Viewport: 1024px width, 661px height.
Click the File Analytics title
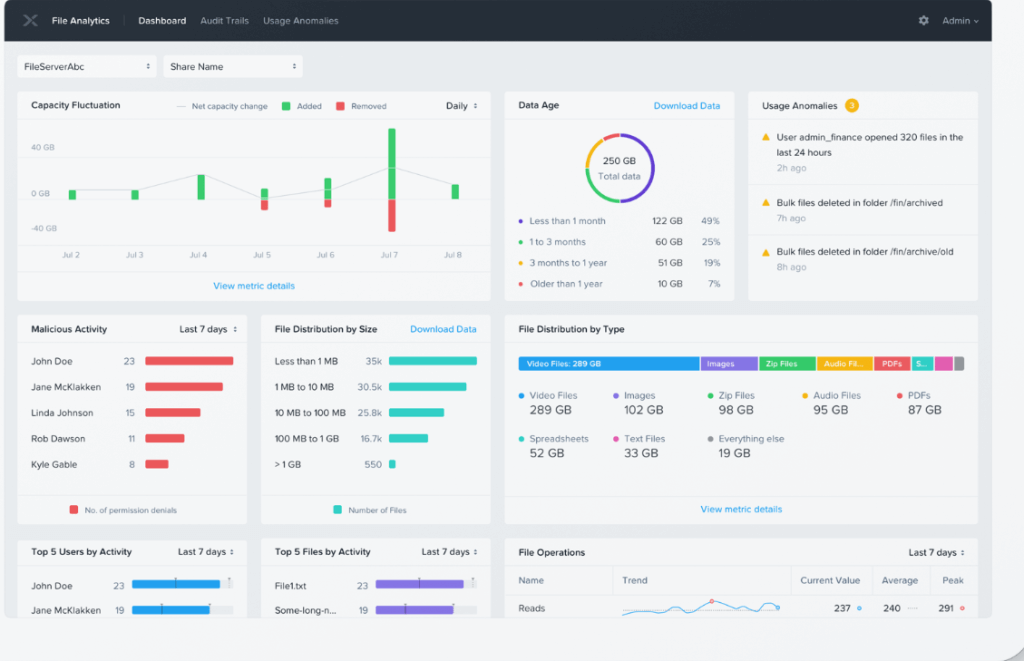point(80,21)
